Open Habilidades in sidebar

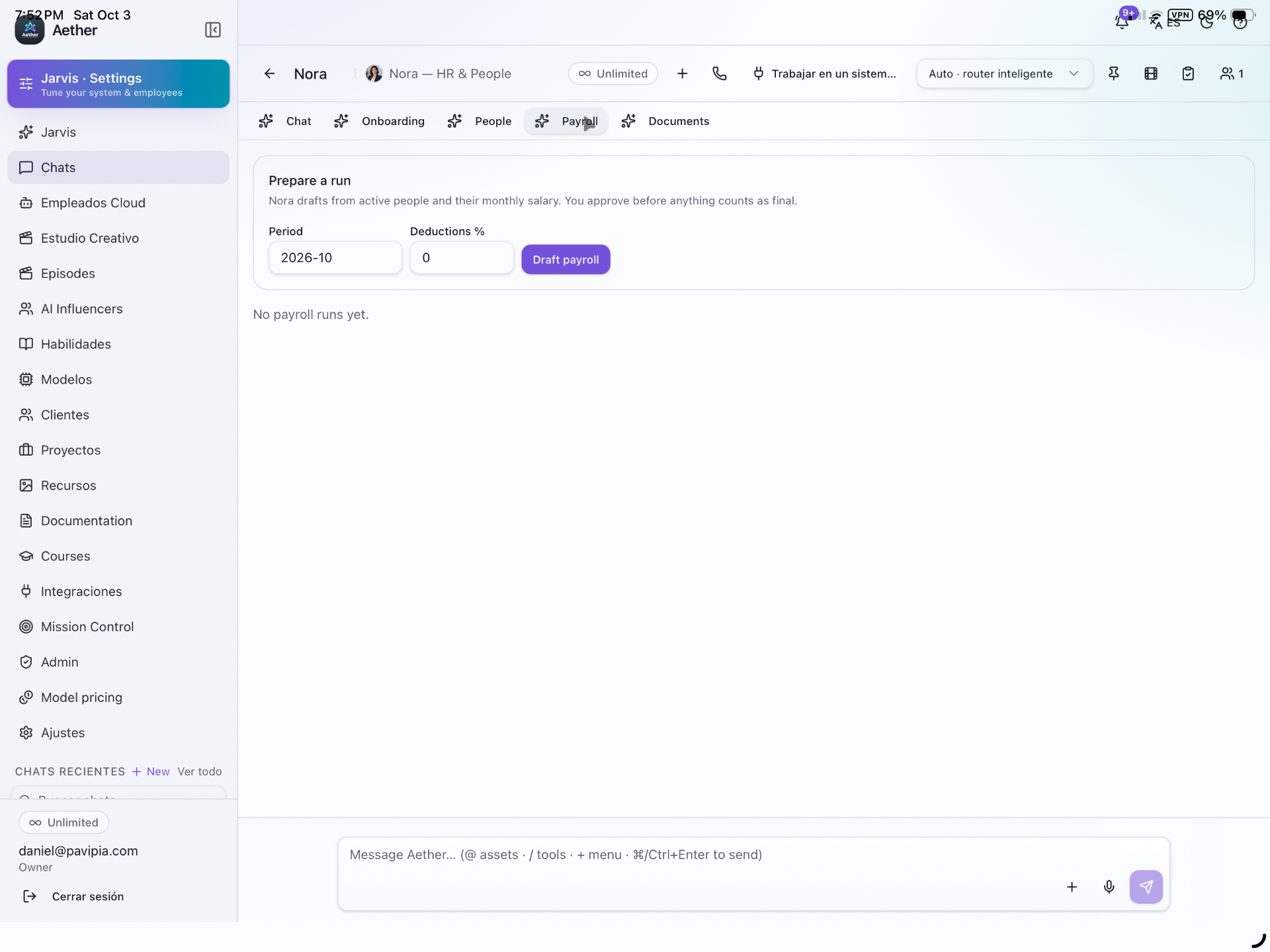coord(118,344)
